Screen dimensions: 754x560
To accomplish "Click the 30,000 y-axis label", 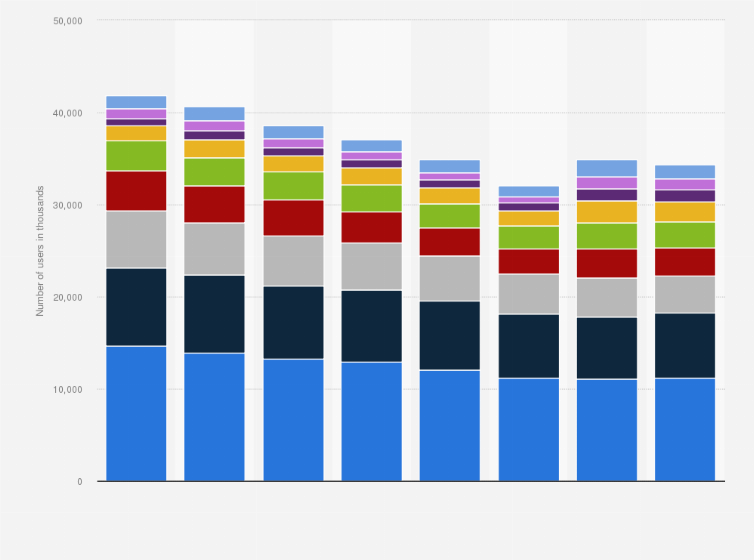I will (x=68, y=205).
